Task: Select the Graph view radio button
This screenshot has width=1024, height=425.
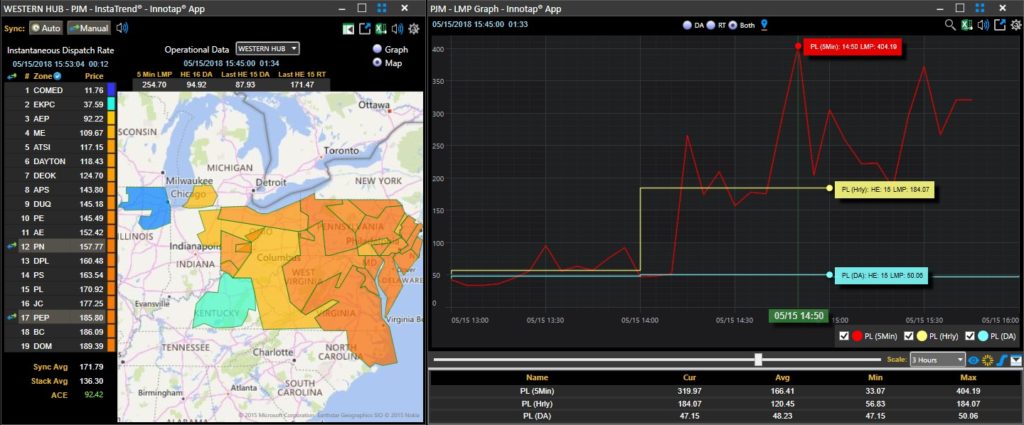Action: click(377, 49)
